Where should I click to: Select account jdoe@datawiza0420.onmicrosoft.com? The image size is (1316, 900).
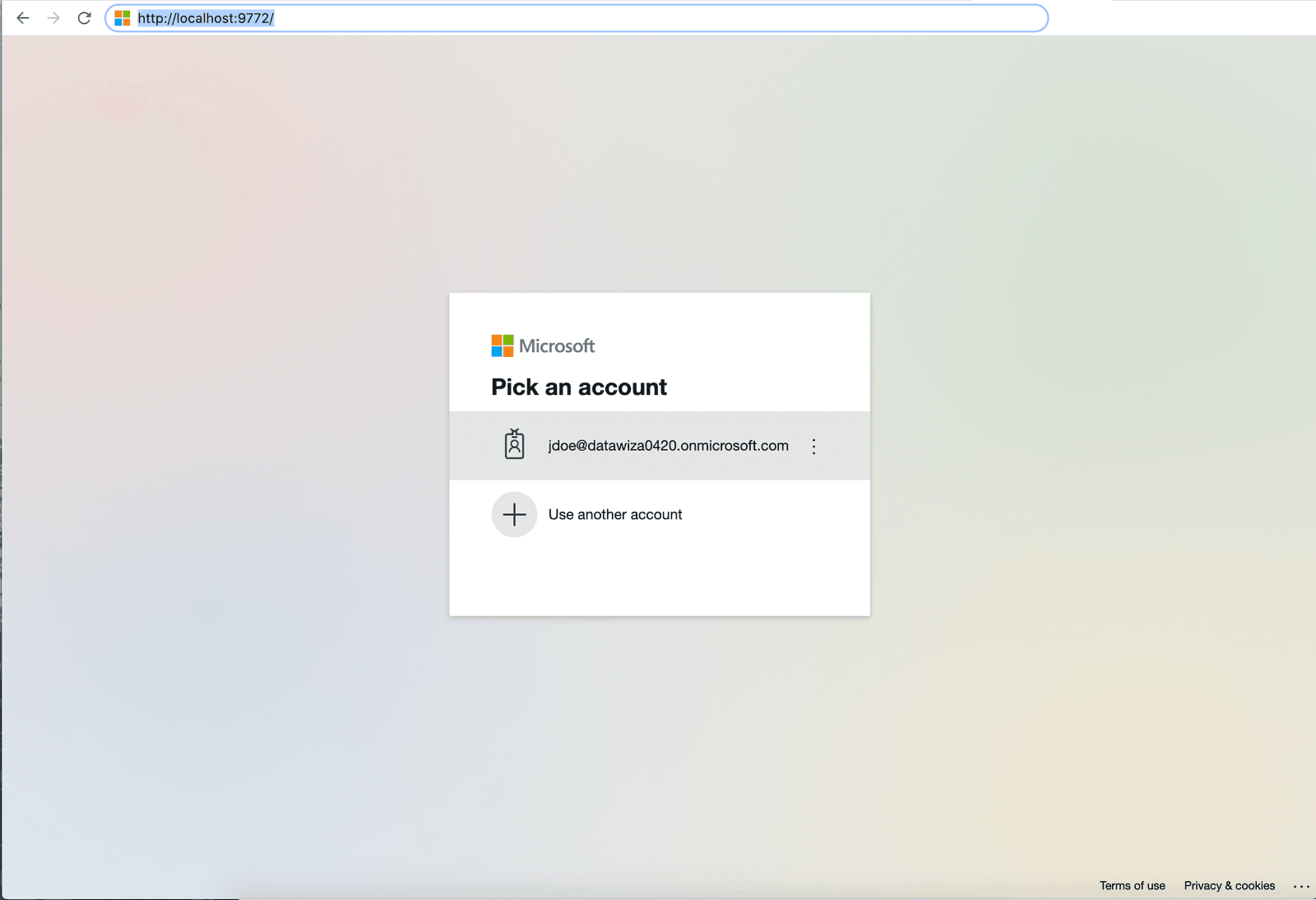[660, 445]
